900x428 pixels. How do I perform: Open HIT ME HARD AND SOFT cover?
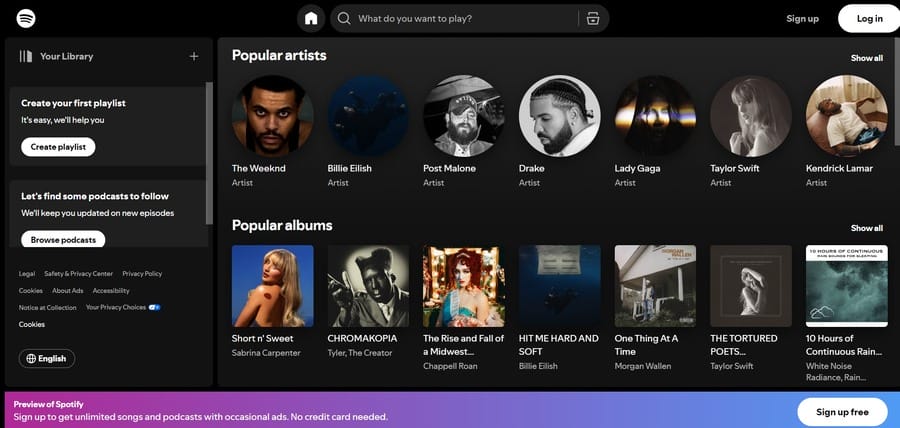click(560, 286)
